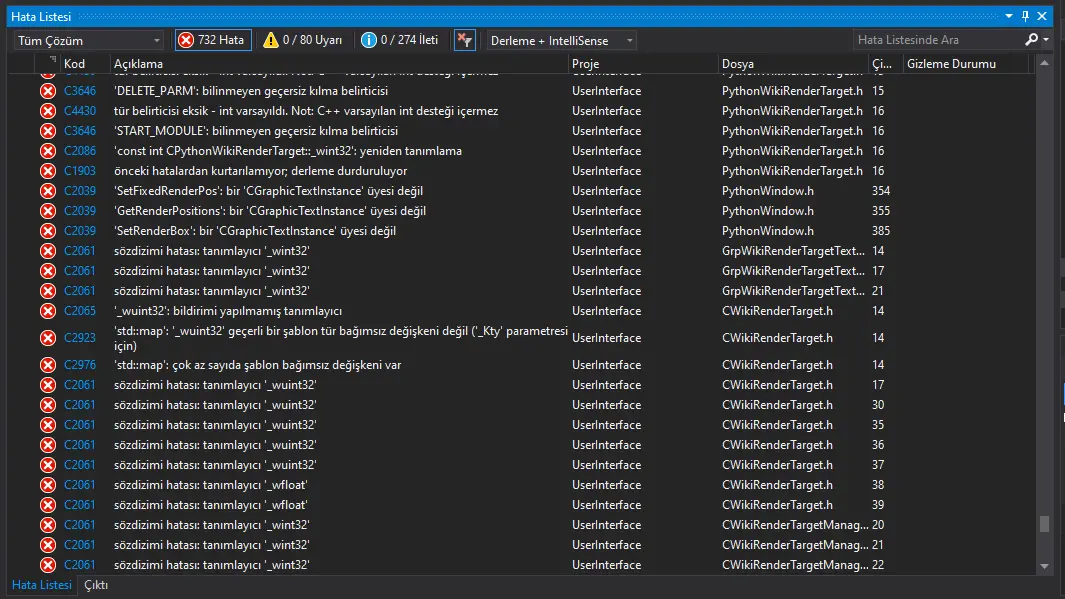Open the window position menu arrow in title bar
The height and width of the screenshot is (599, 1065).
click(x=1009, y=17)
